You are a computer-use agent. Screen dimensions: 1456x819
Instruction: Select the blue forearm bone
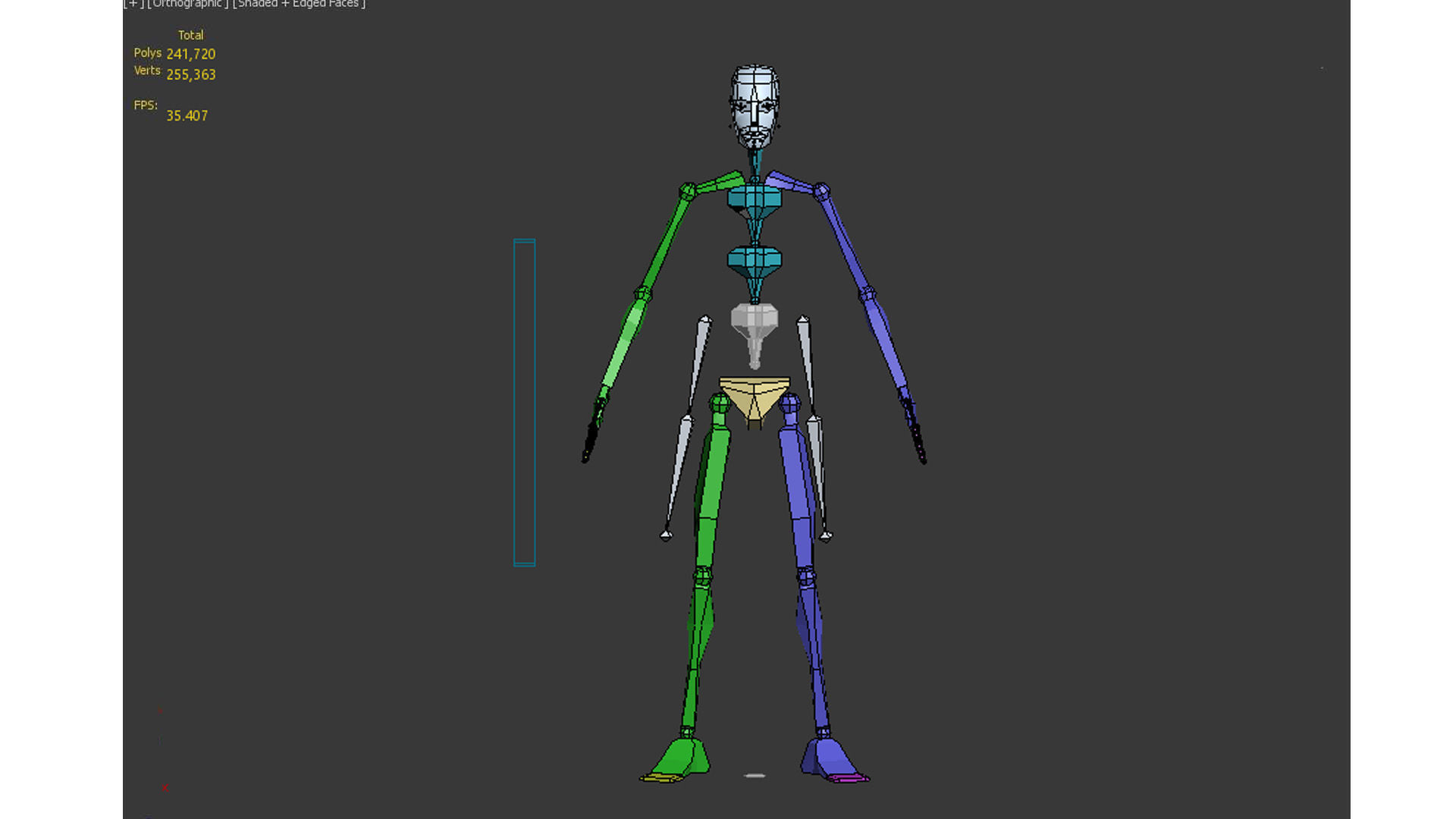pos(886,341)
